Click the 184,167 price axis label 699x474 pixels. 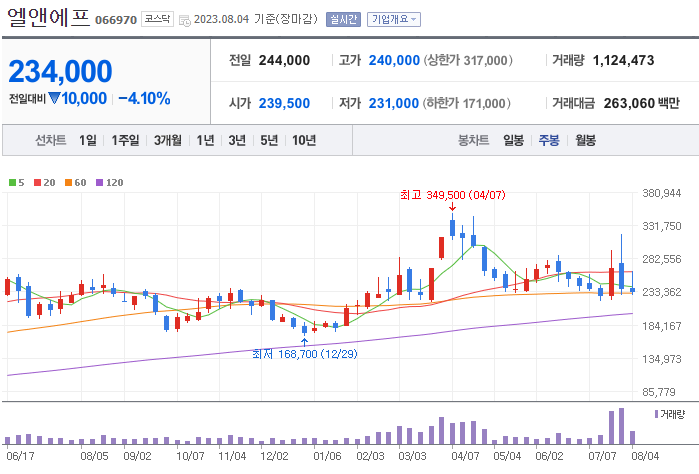[662, 326]
